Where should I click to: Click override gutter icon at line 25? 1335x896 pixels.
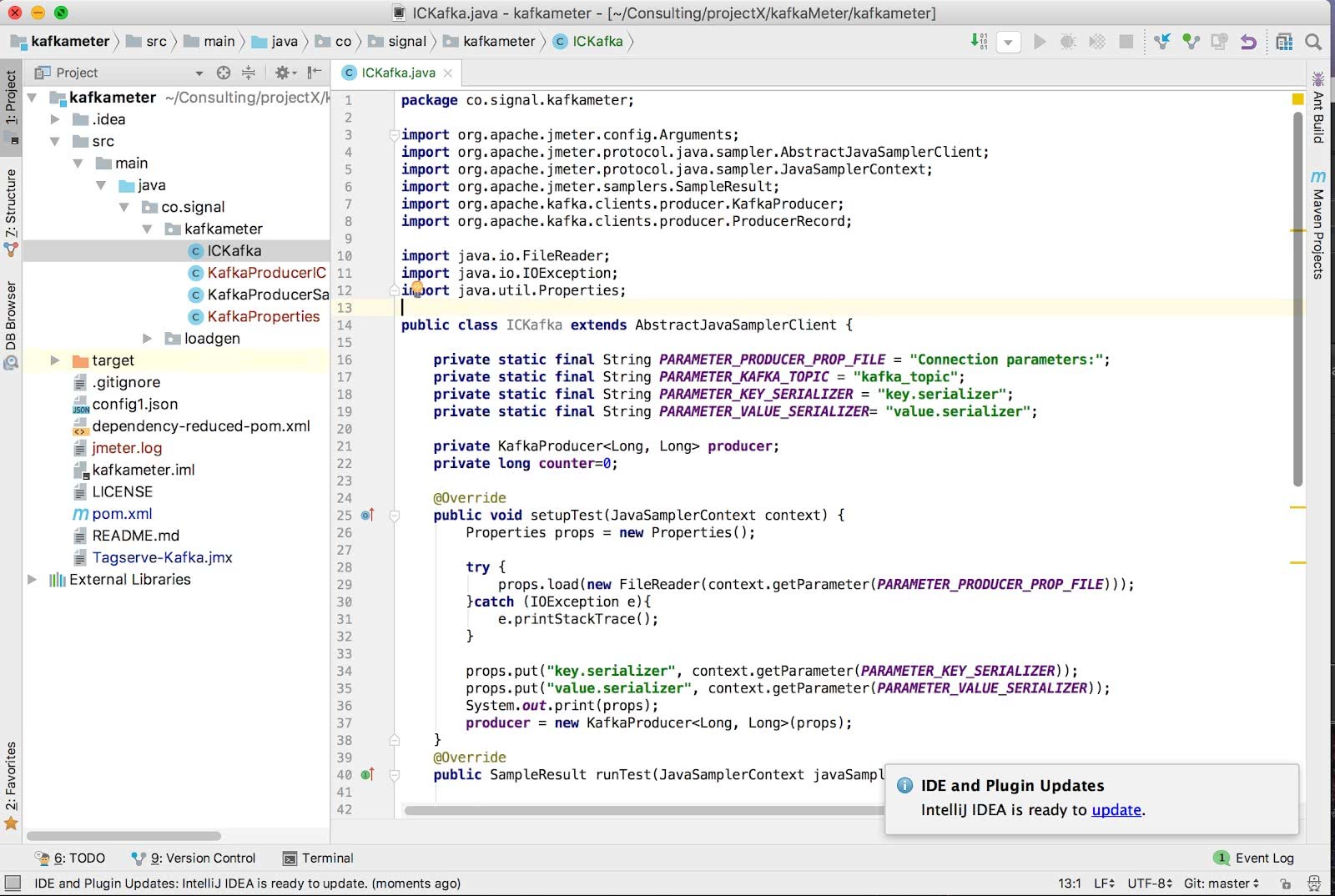[368, 515]
